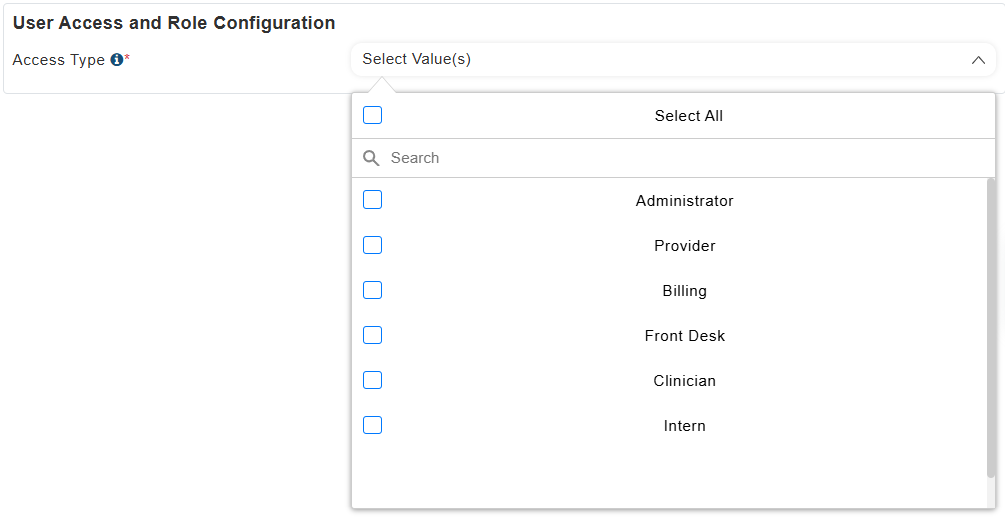Check the Billing checkbox

(x=373, y=290)
